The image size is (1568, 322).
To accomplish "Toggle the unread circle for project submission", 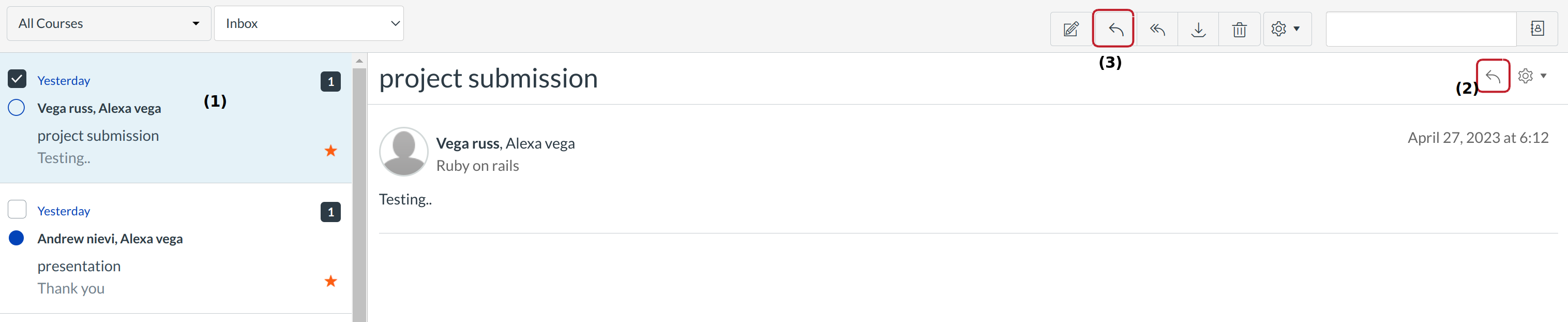I will click(17, 108).
